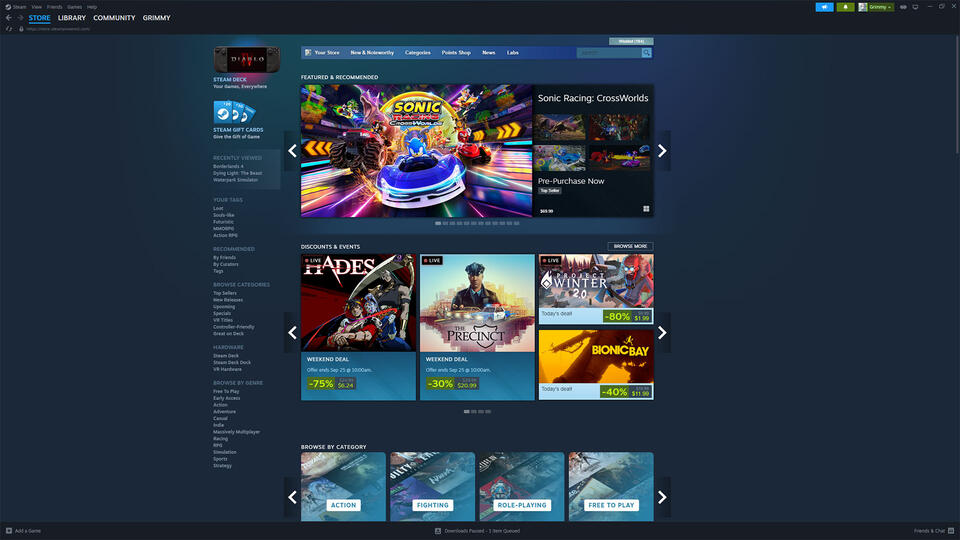Image resolution: width=960 pixels, height=540 pixels.
Task: Open Friends & Chat icon
Action: tap(950, 531)
